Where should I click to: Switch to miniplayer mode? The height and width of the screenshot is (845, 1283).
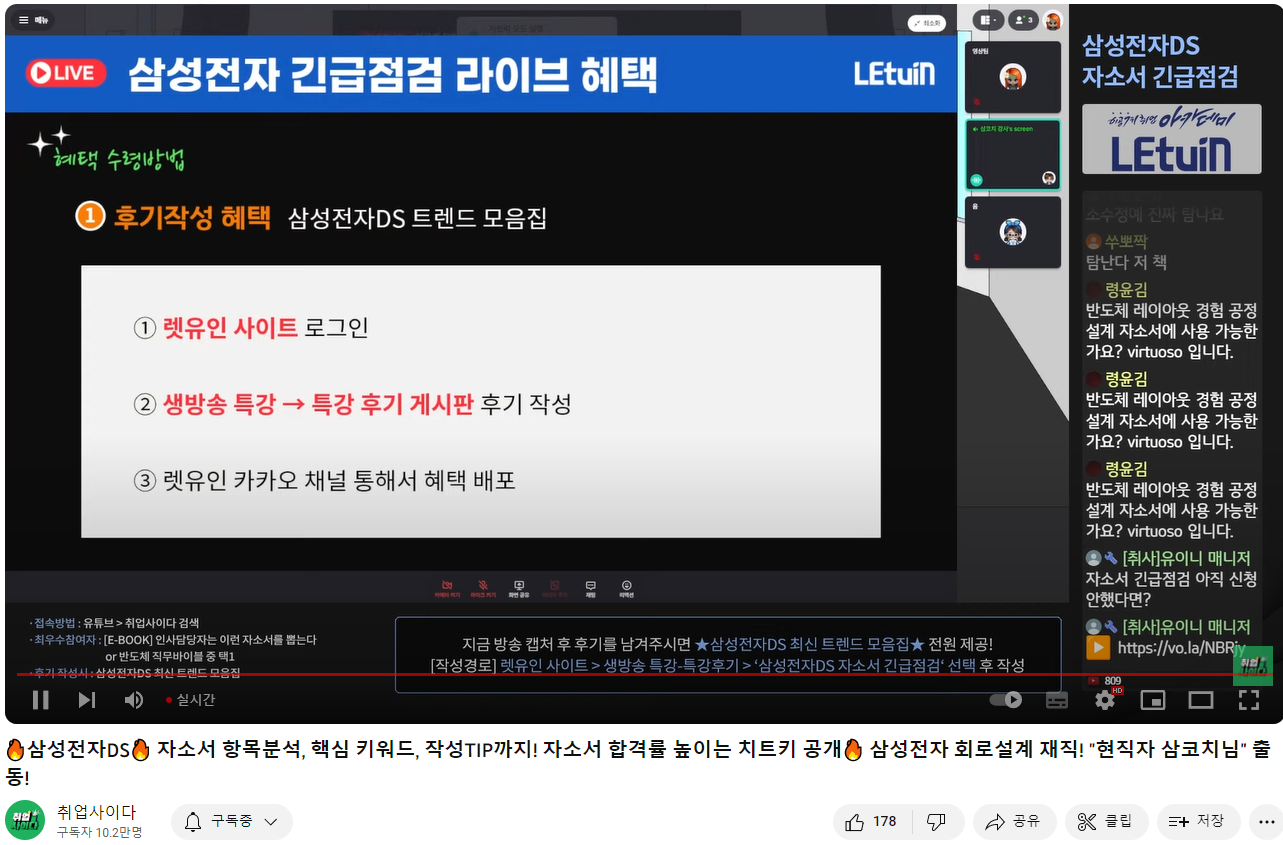pyautogui.click(x=1153, y=700)
